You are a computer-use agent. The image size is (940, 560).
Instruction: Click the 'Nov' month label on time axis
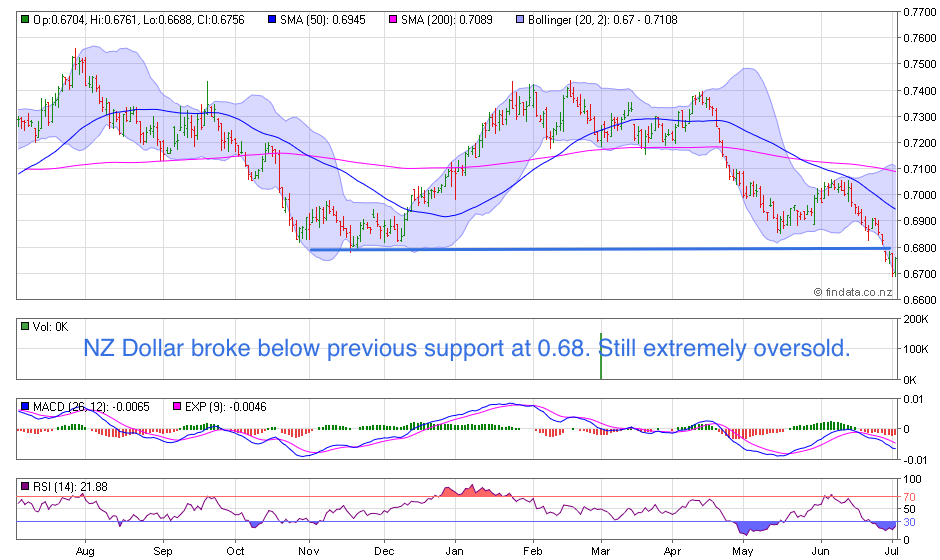point(309,551)
